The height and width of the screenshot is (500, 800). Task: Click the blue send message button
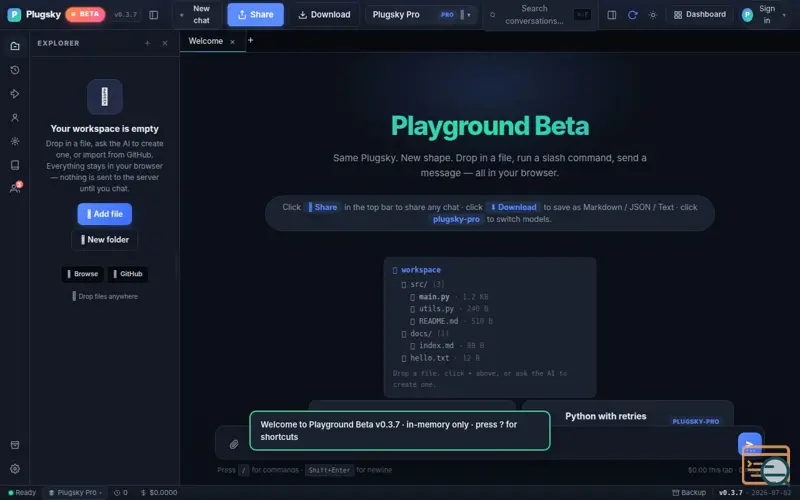pos(749,443)
